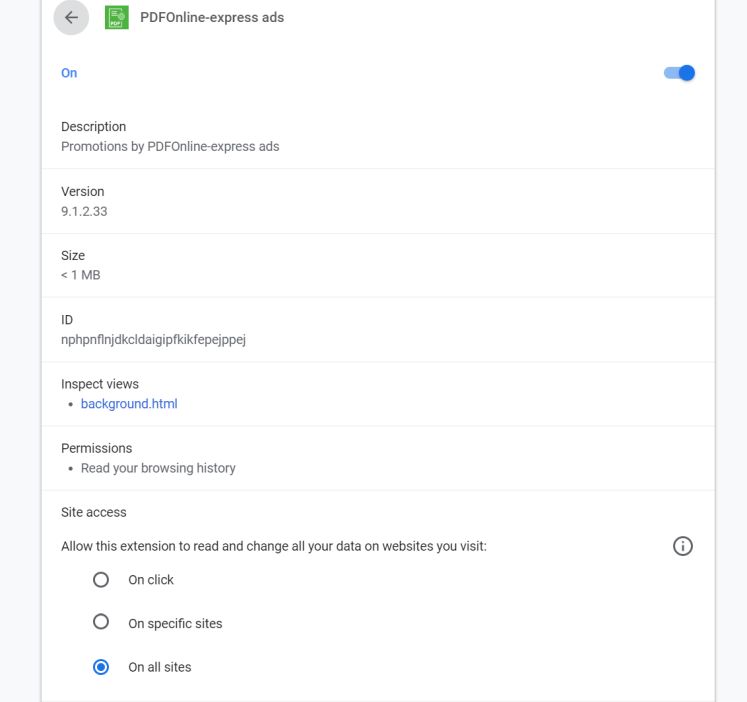Disable the extension with the On toggle
Viewport: 747px width, 702px height.
pos(680,73)
